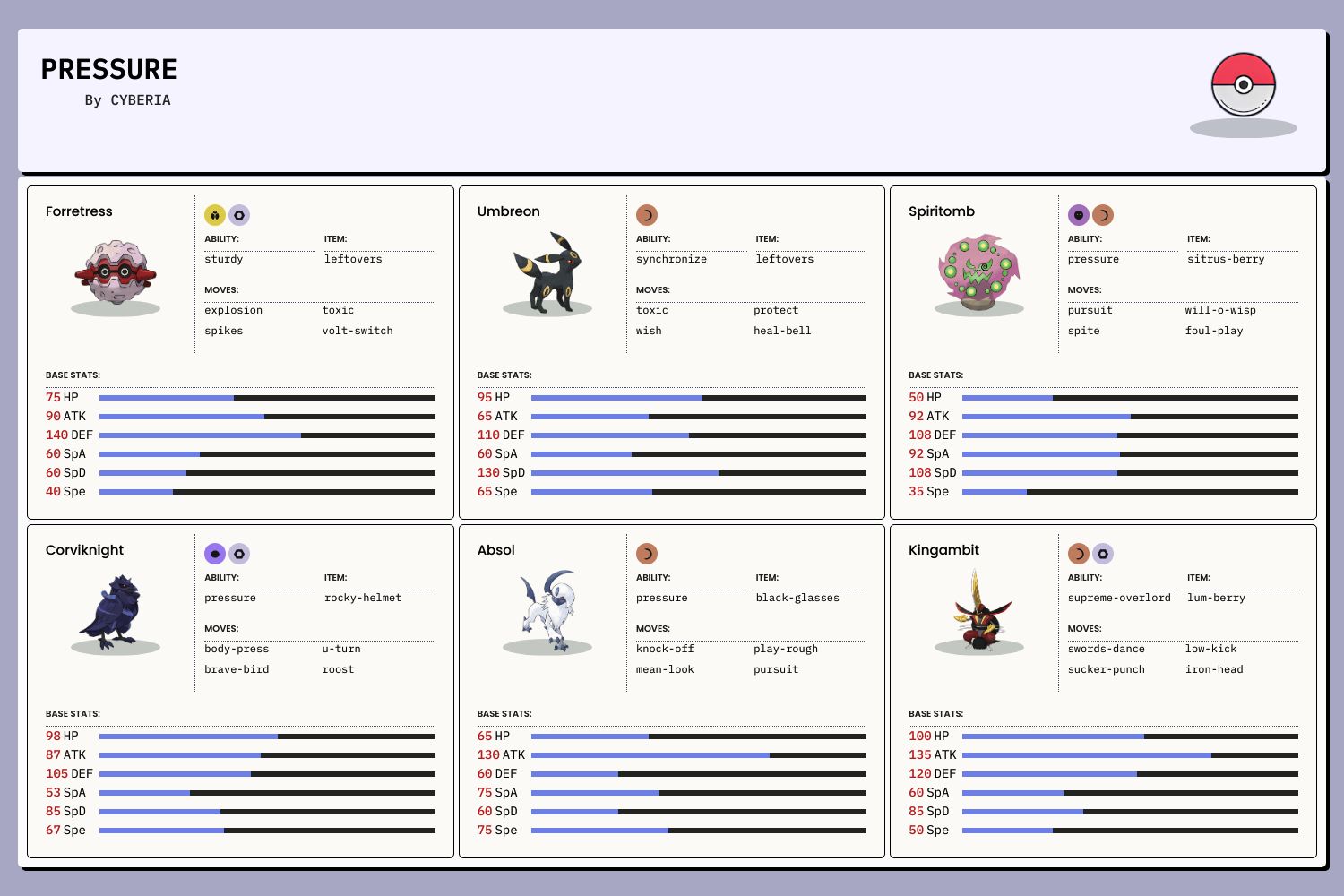
Task: Click Spiritomb's sitrus-berry item
Action: pyautogui.click(x=1226, y=259)
